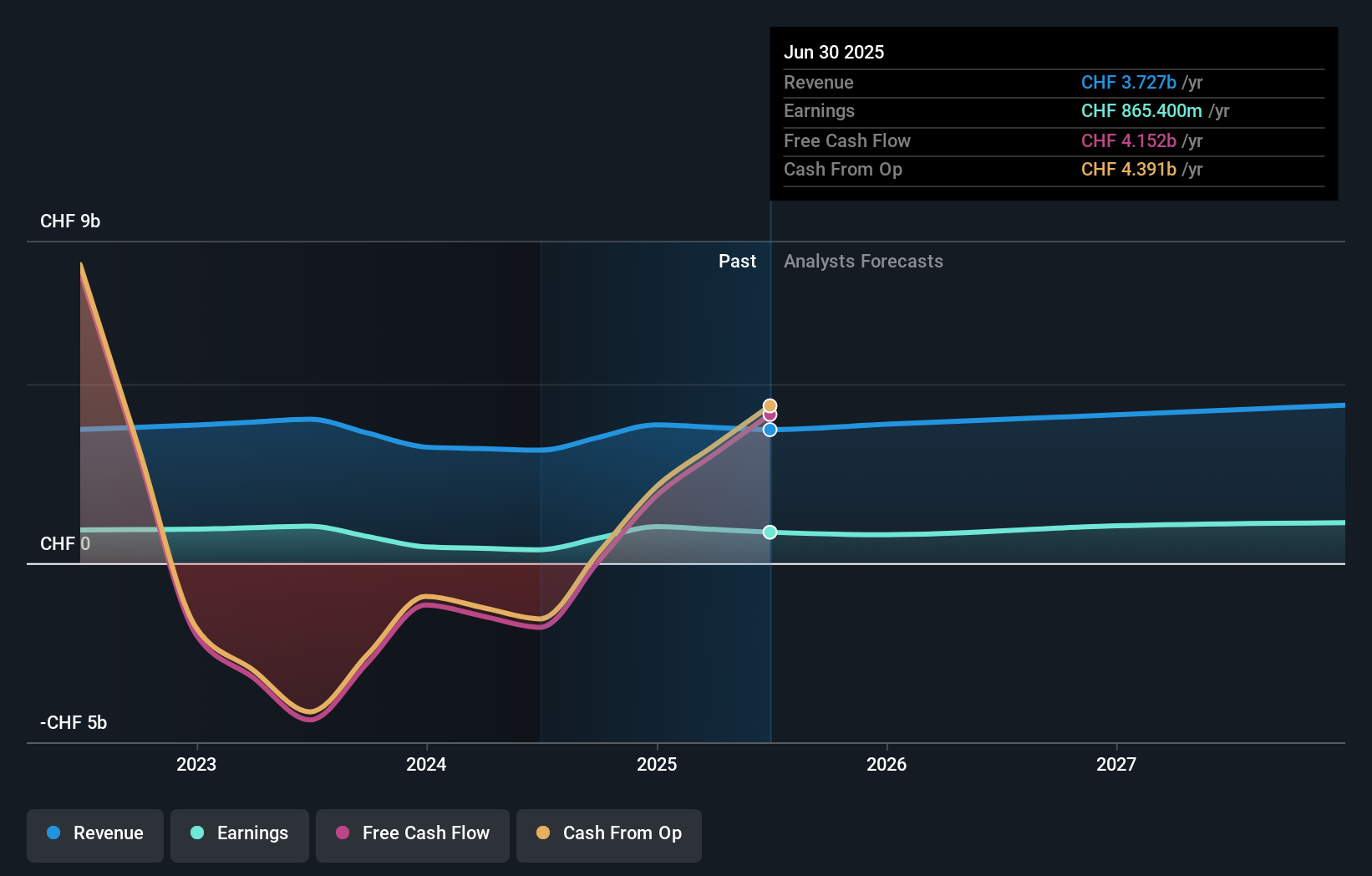The height and width of the screenshot is (876, 1372).
Task: Click the 2027 x-axis label
Action: point(1116,764)
